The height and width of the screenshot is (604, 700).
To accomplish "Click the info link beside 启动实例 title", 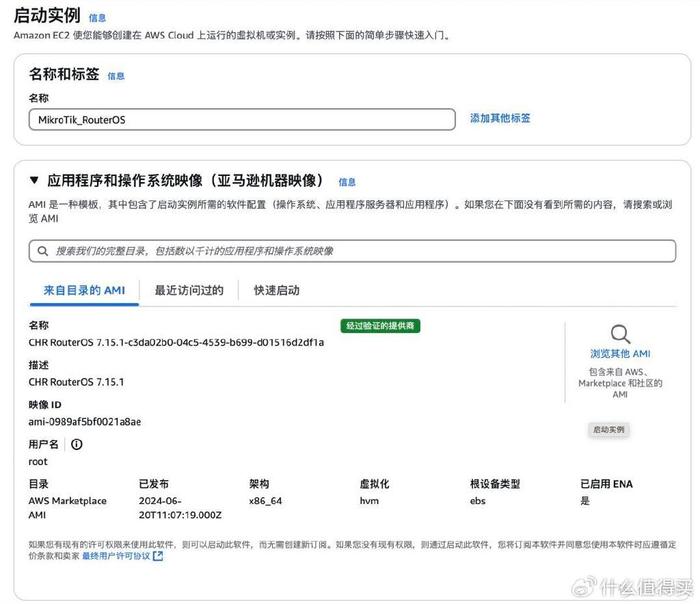I will click(x=97, y=18).
